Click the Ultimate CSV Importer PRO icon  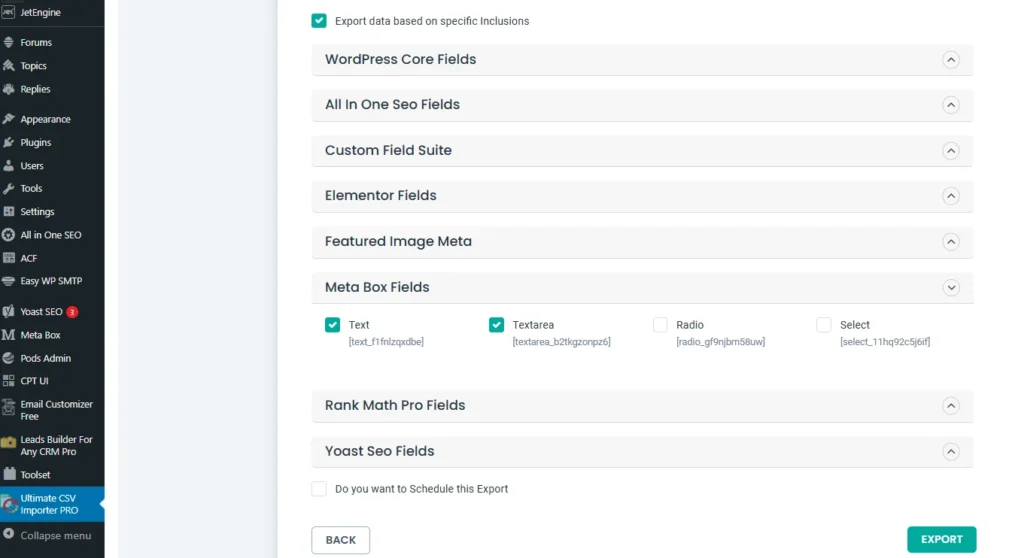point(9,504)
